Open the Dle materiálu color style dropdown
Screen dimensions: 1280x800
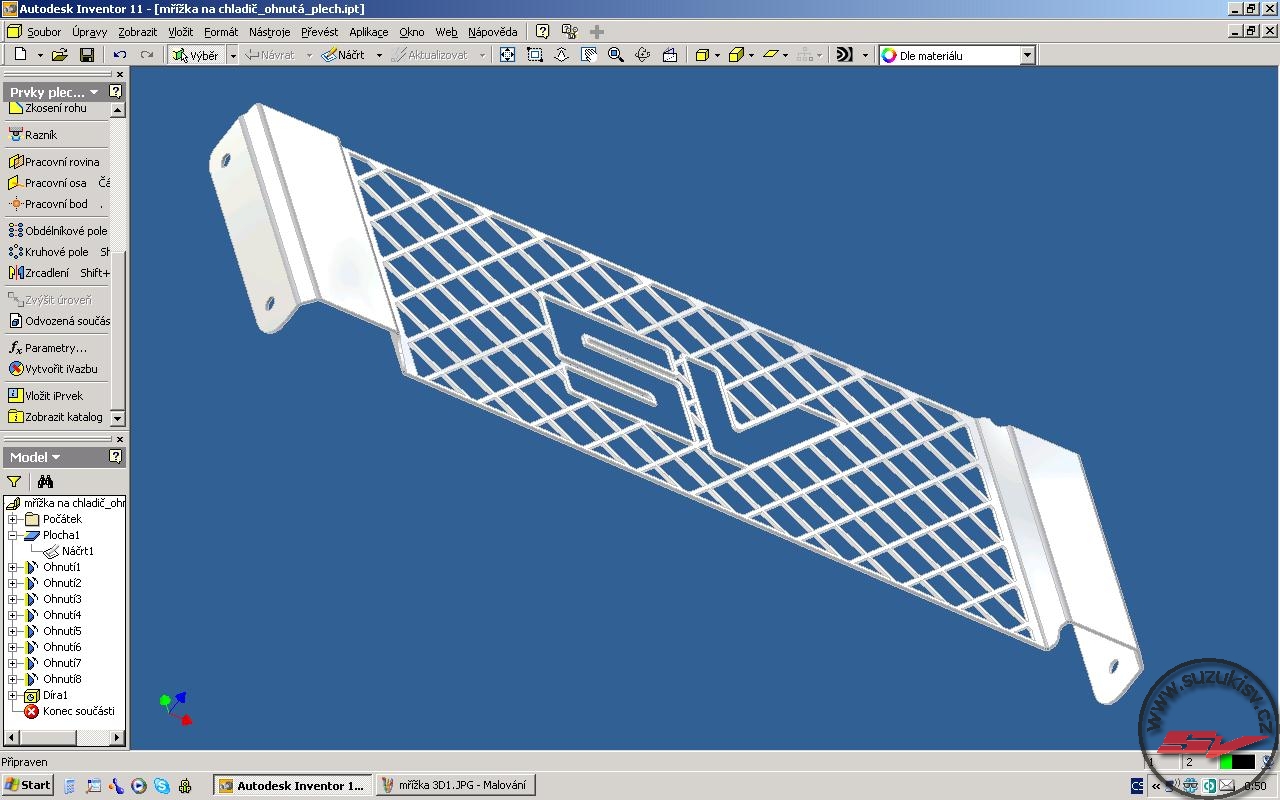(1027, 56)
